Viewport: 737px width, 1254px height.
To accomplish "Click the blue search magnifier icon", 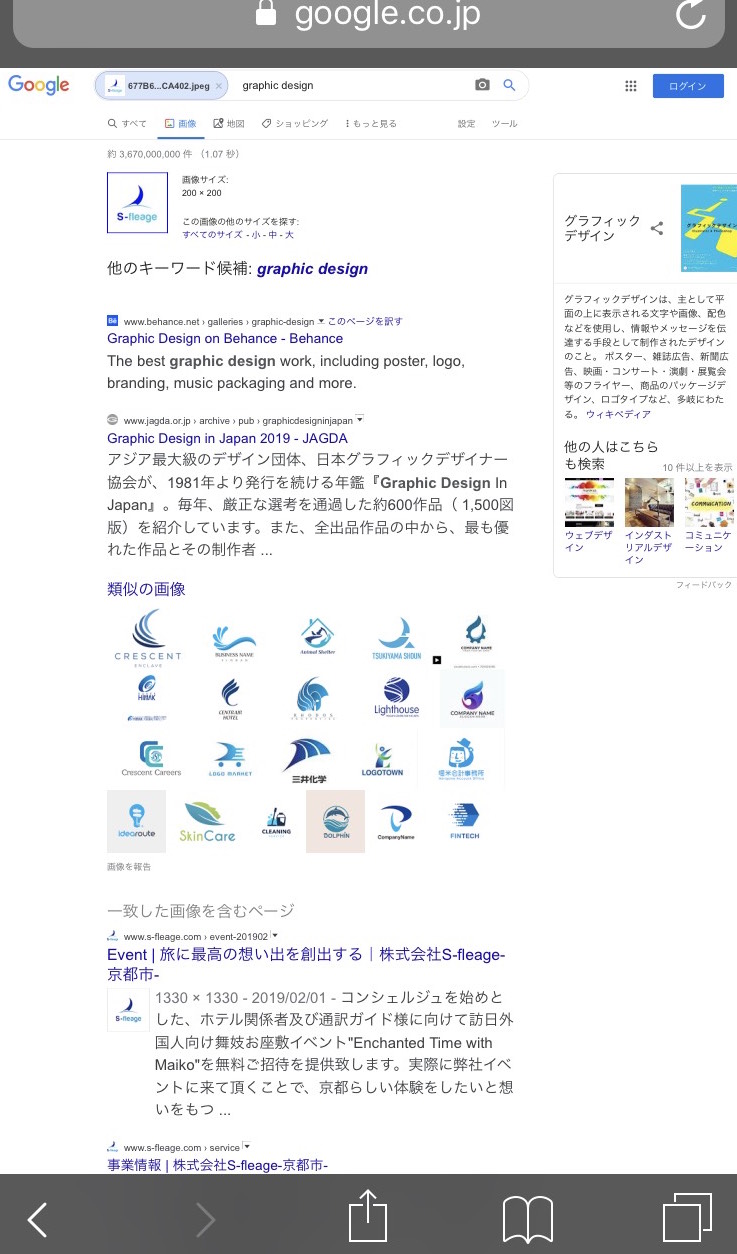I will (509, 86).
